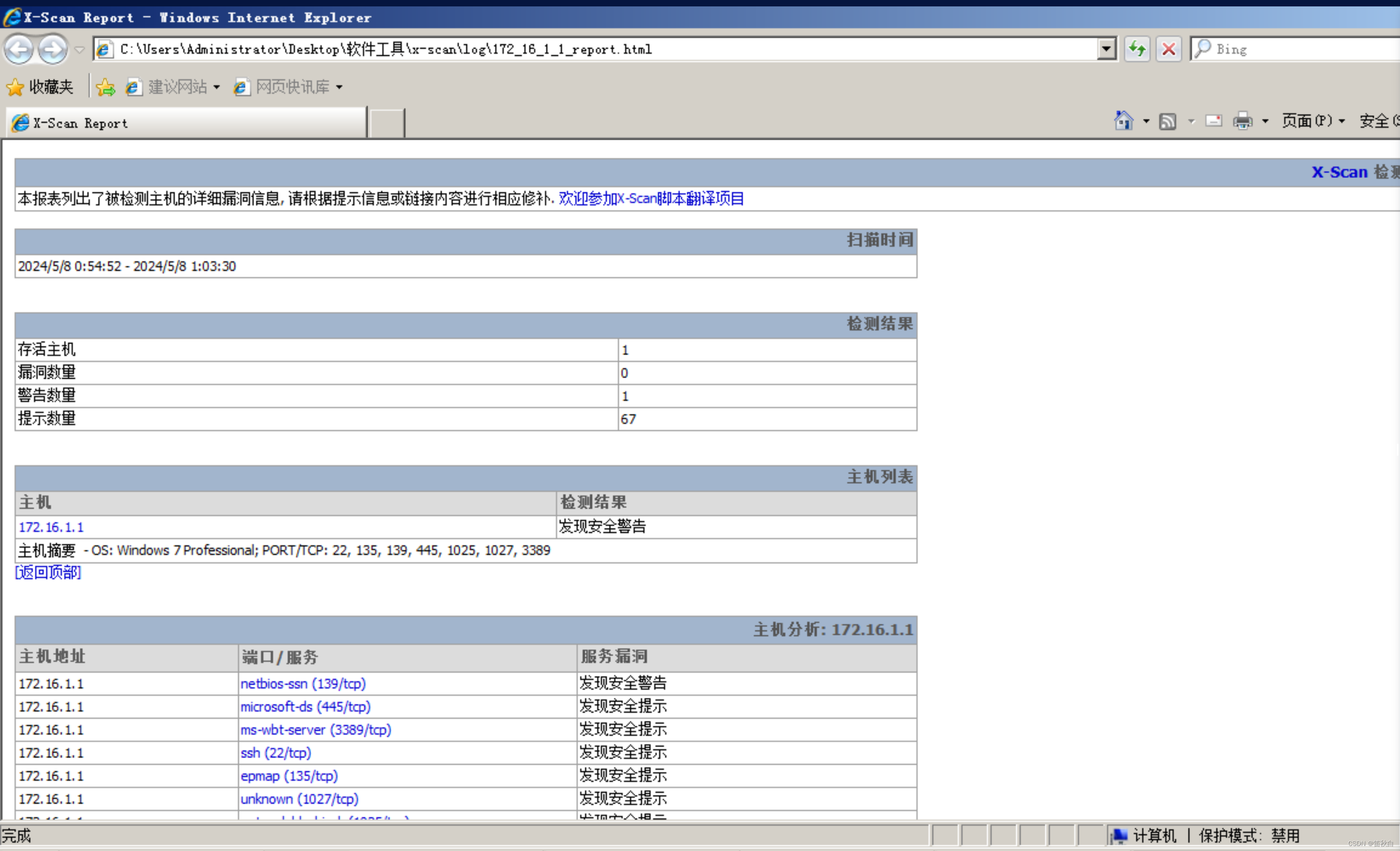Click scan time 2024/5/8 0:54:52 - 2024/5/8 1:03:30

tap(127, 266)
